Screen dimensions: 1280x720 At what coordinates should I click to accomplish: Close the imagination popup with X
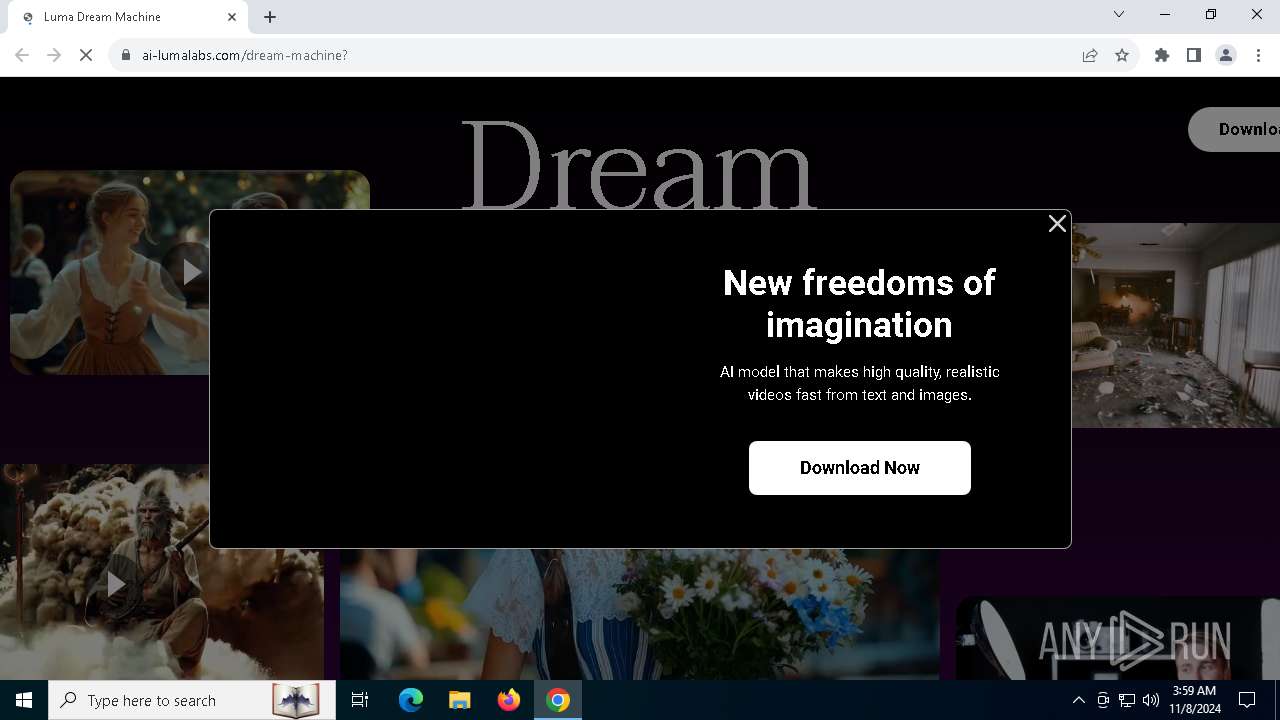(1057, 224)
